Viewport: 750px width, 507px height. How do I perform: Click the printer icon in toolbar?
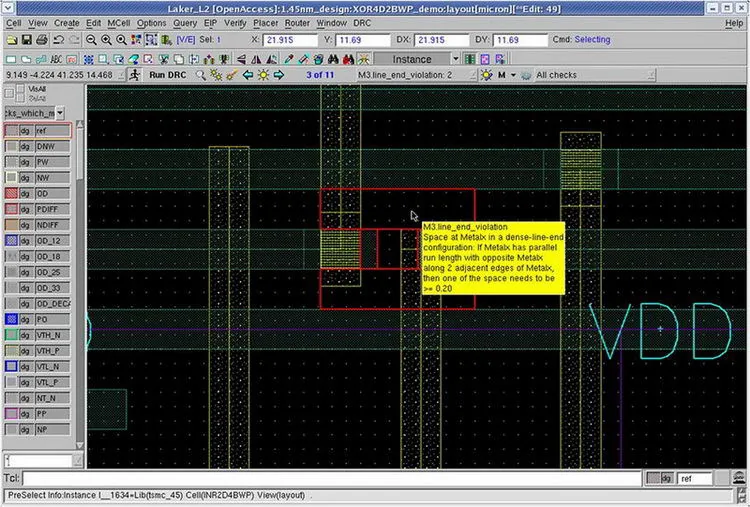[42, 40]
